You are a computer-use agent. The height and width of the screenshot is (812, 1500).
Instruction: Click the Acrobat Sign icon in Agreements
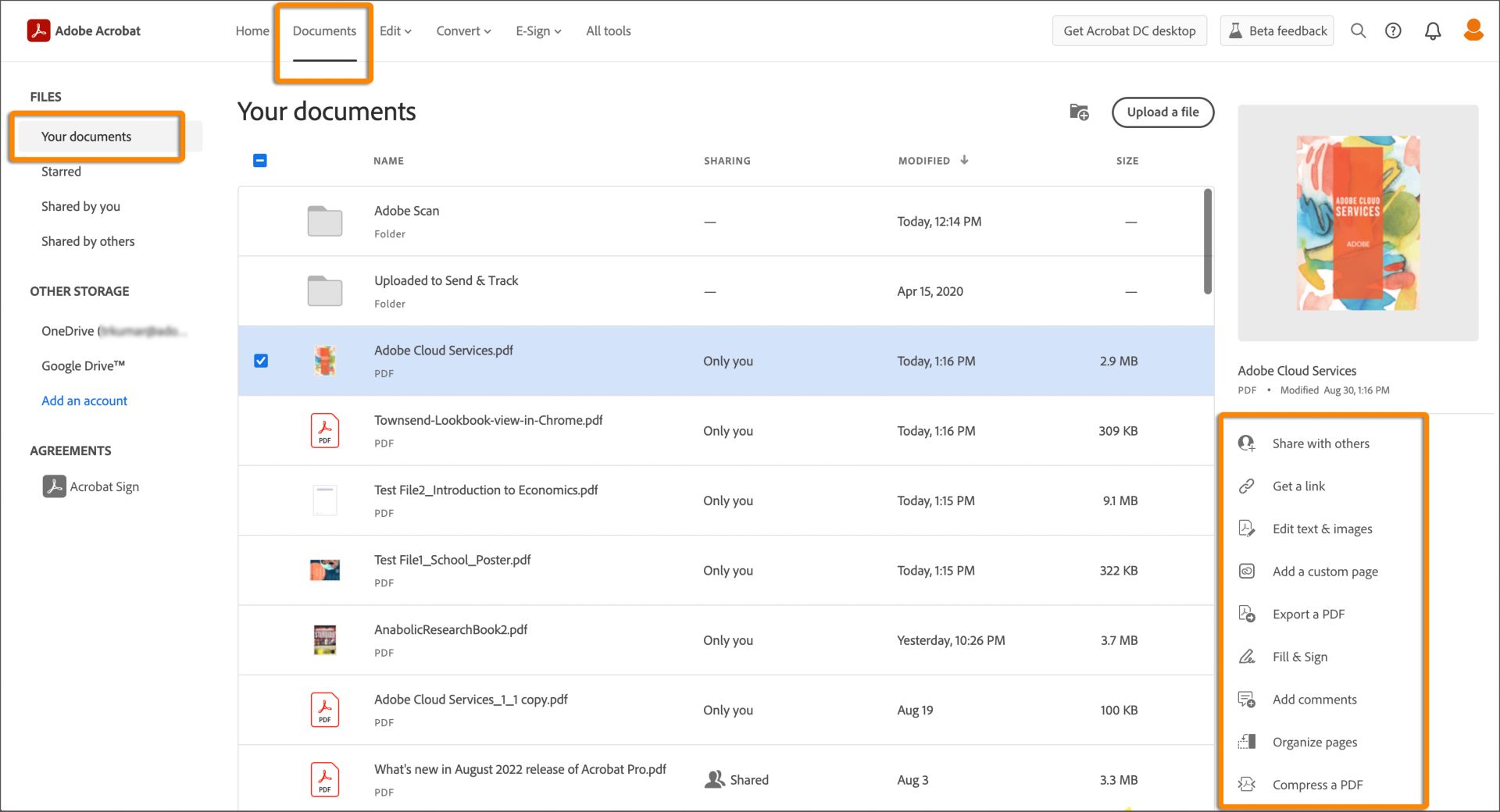54,486
